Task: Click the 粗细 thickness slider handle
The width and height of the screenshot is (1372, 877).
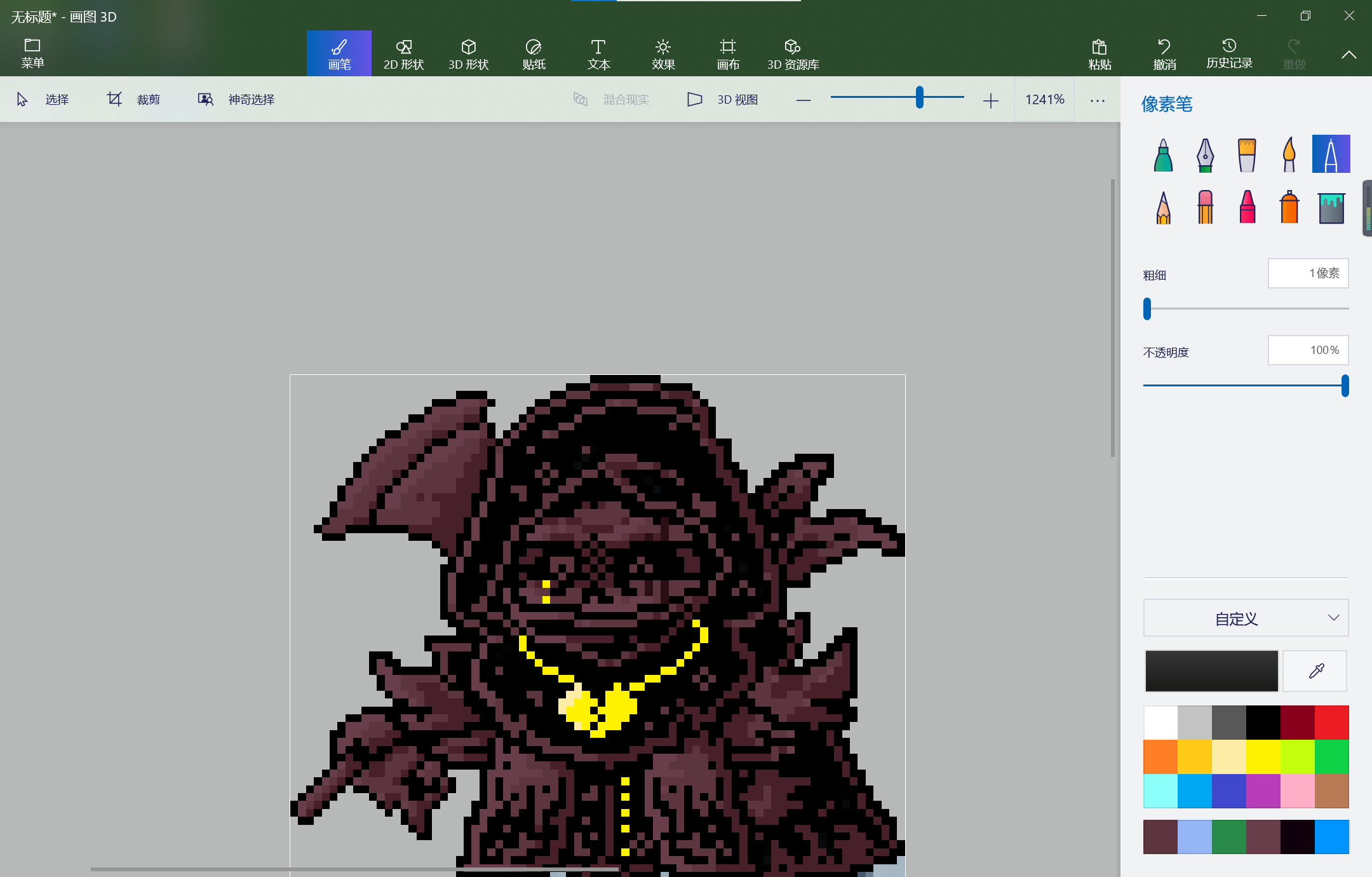Action: pyautogui.click(x=1147, y=308)
